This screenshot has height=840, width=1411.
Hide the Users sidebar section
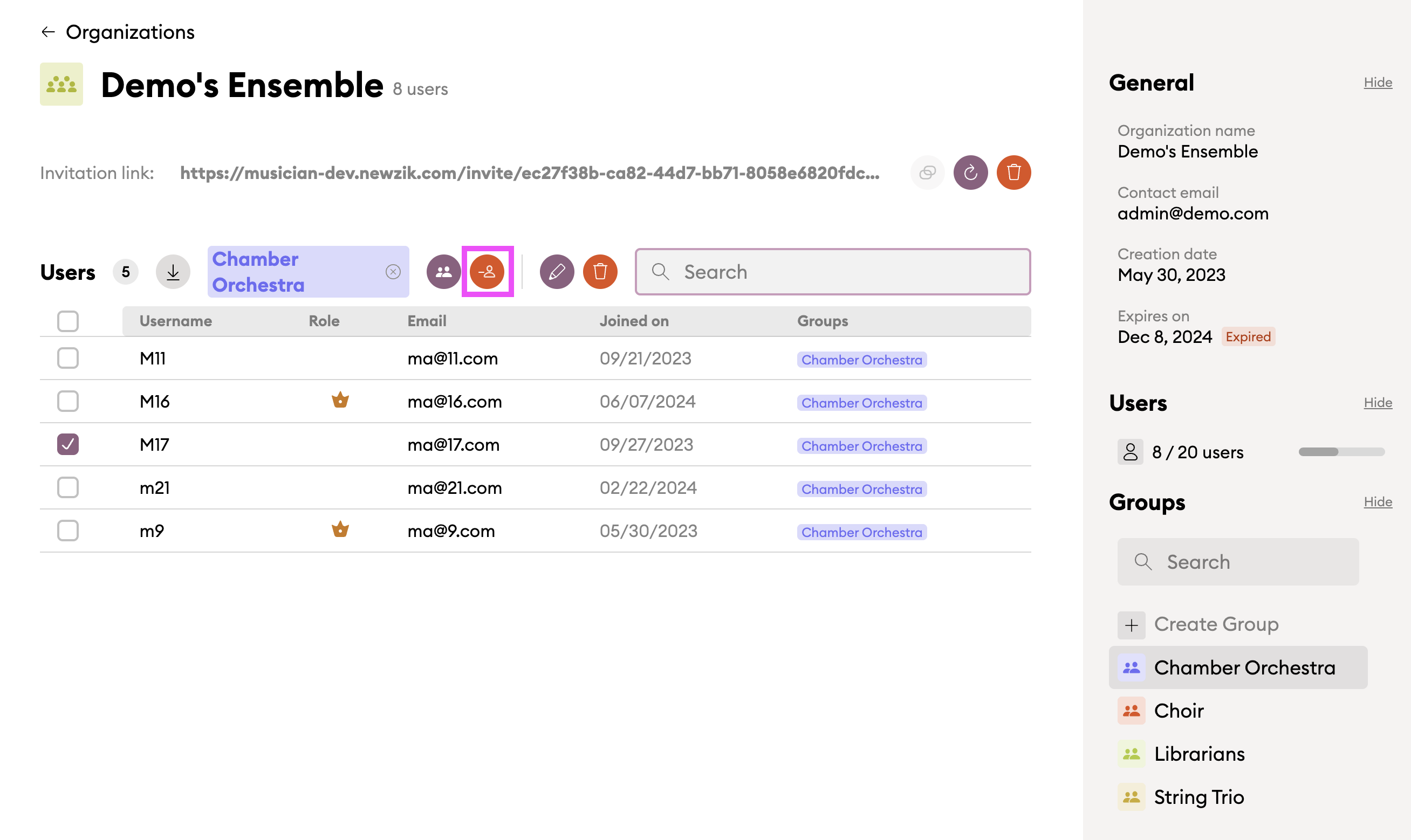point(1377,403)
